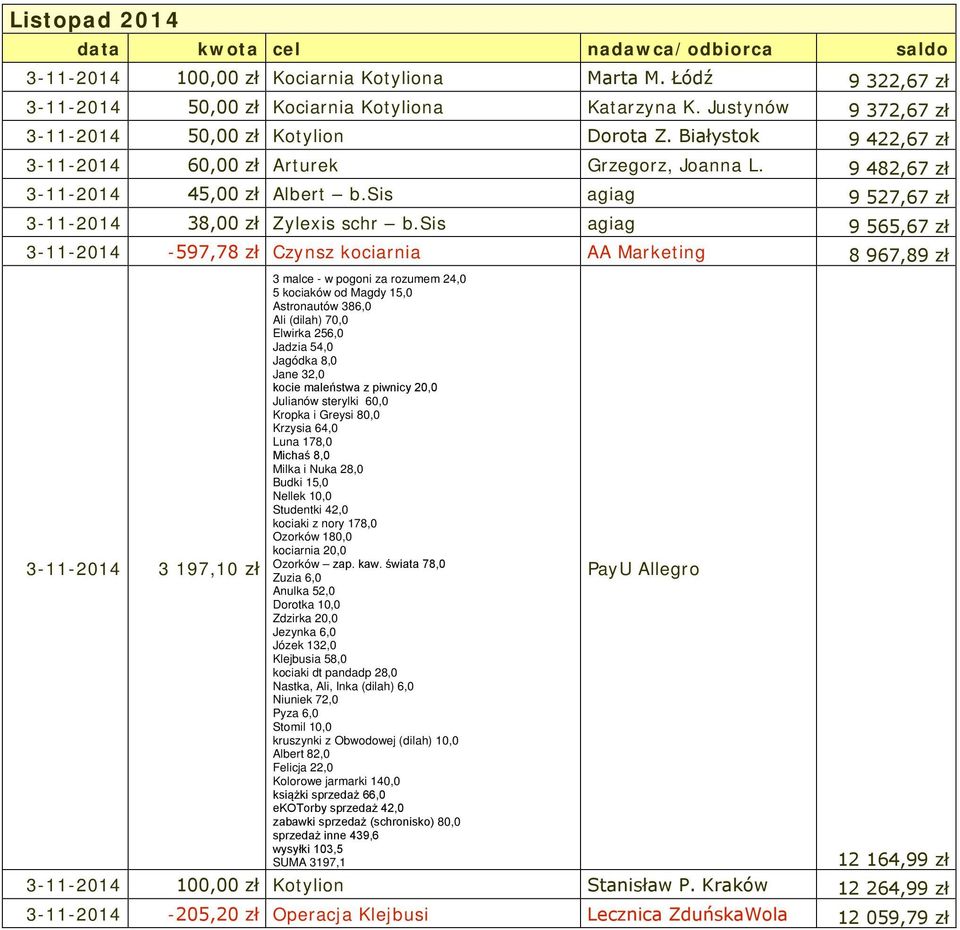Click sender 'Grzegorz, Joanna L.'

(x=675, y=165)
